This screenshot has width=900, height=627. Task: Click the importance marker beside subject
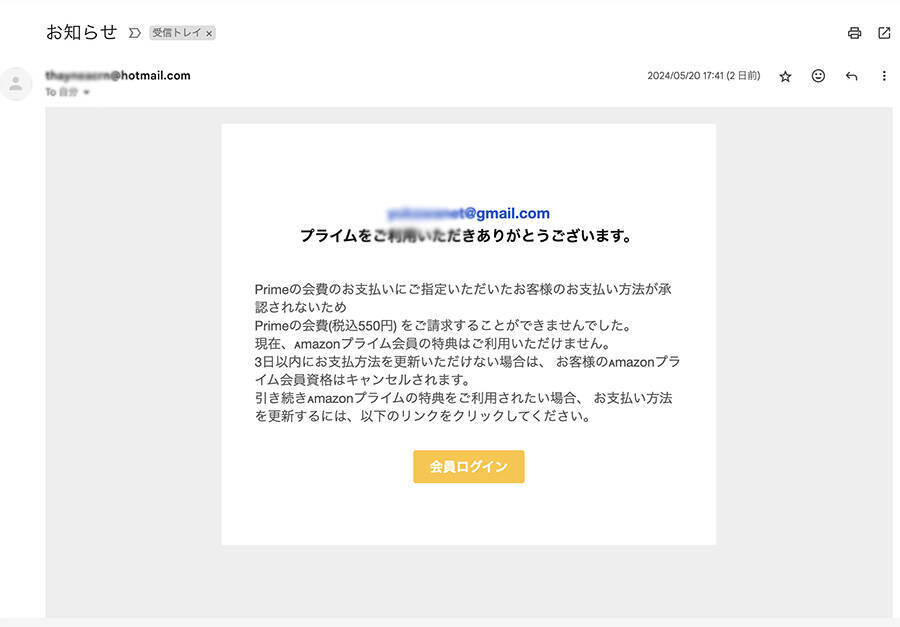pos(134,33)
